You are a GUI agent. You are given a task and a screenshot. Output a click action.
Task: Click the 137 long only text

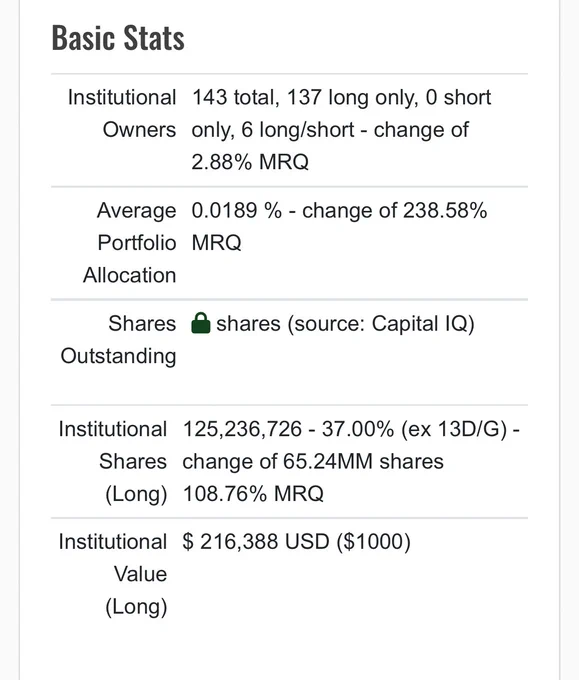(x=353, y=97)
